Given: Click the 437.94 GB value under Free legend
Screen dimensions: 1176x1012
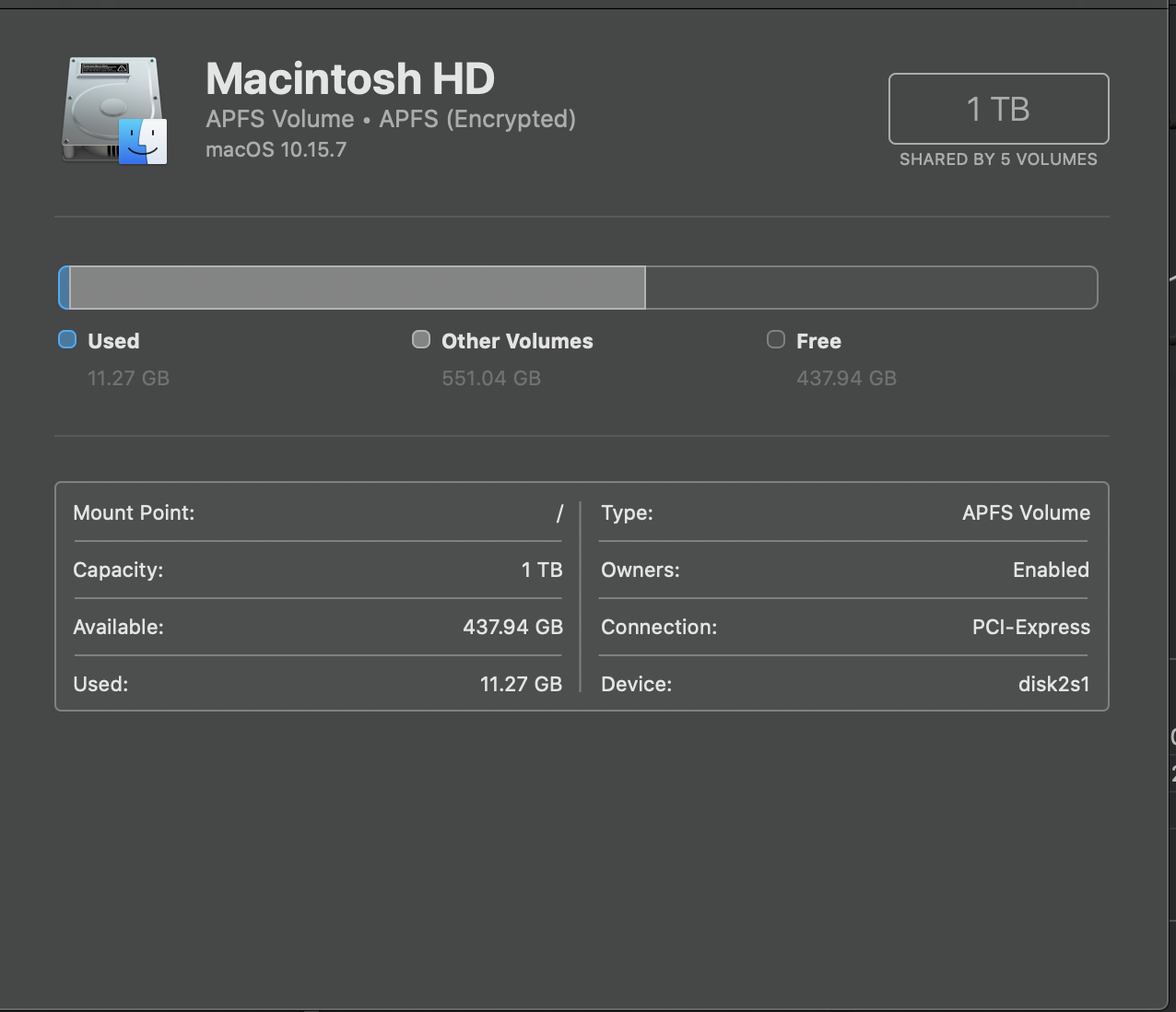Looking at the screenshot, I should pyautogui.click(x=846, y=378).
